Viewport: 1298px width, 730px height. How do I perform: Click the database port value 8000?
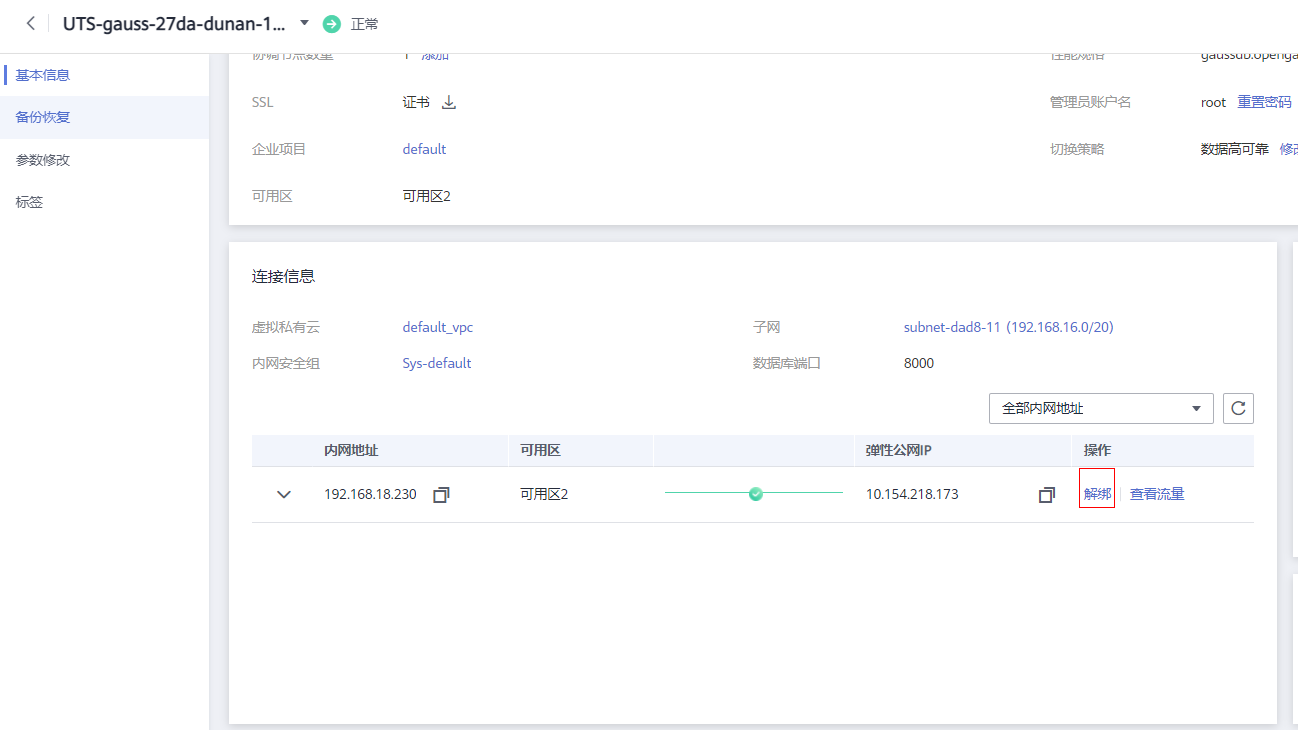tap(919, 363)
